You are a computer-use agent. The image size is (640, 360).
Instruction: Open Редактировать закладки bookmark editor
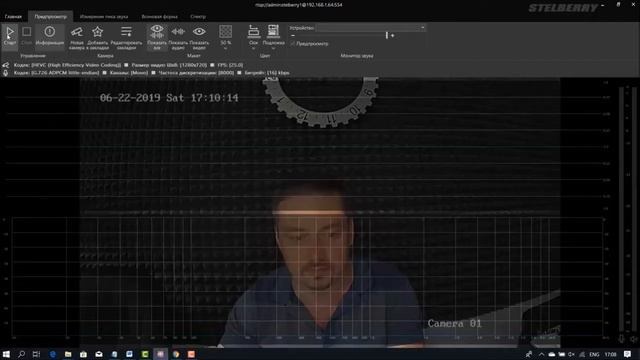tap(127, 38)
